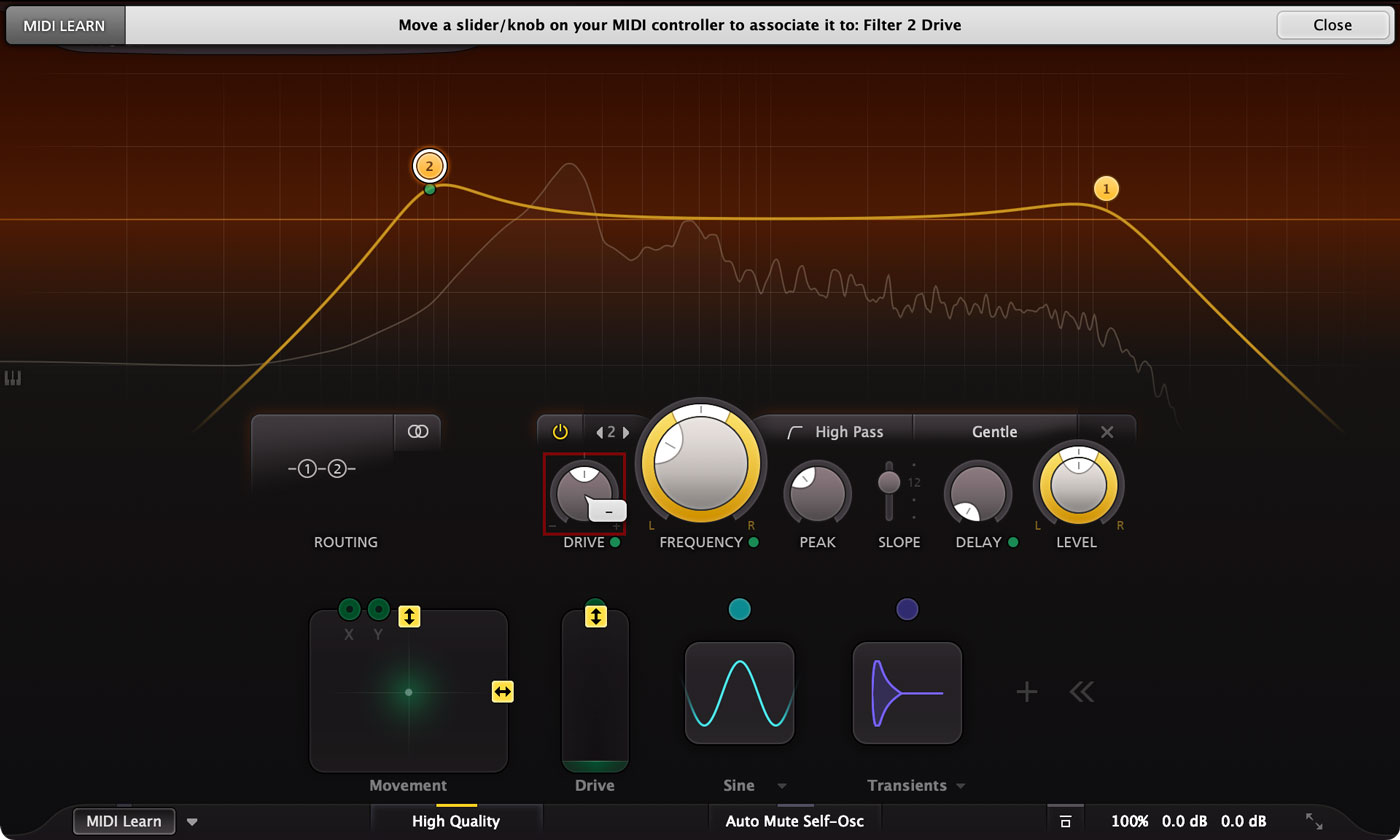Expand the Transients dropdown arrow
The image size is (1400, 840).
(960, 786)
